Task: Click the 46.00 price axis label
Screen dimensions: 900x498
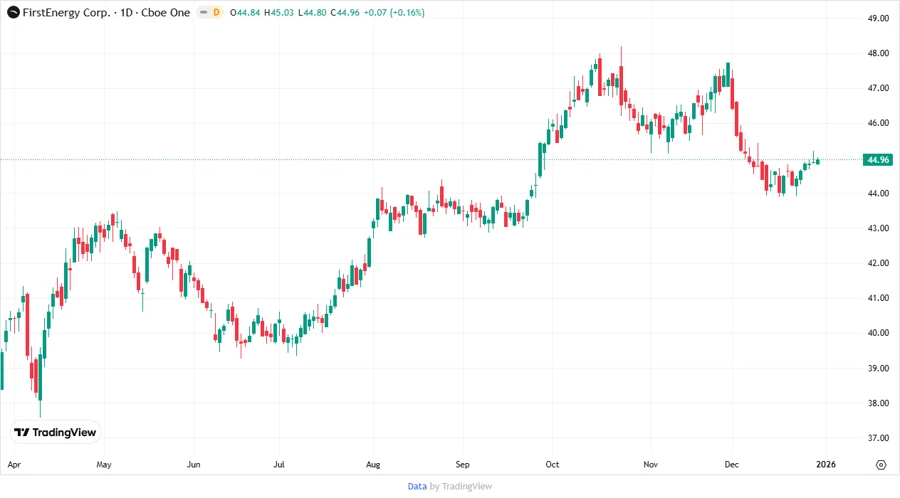Action: 878,123
